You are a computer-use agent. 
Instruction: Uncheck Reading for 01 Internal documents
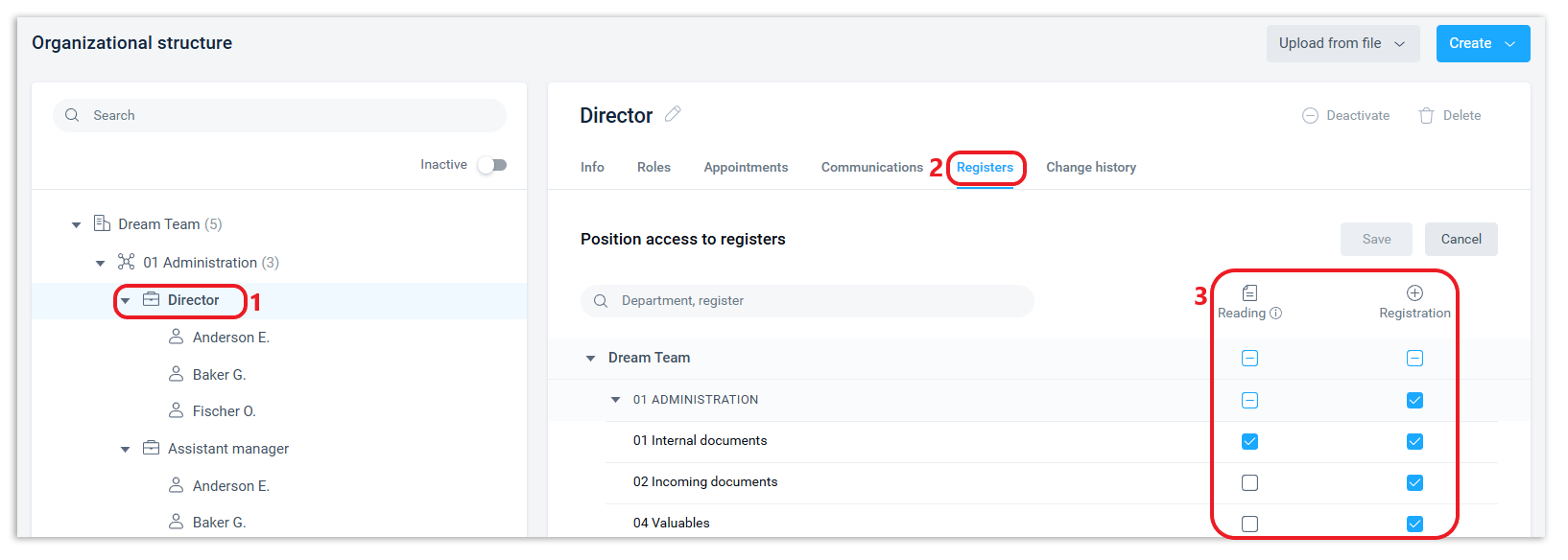(1249, 442)
